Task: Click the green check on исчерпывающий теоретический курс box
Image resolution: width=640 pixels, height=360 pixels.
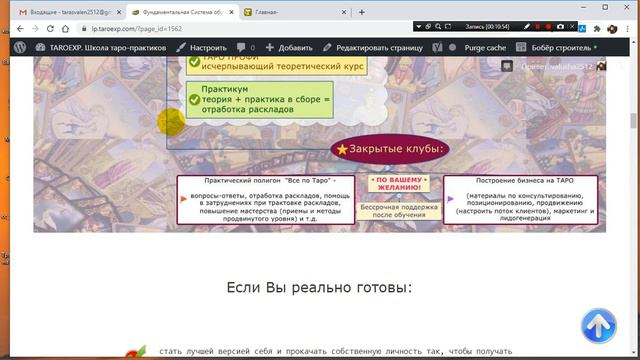Action: [x=194, y=62]
